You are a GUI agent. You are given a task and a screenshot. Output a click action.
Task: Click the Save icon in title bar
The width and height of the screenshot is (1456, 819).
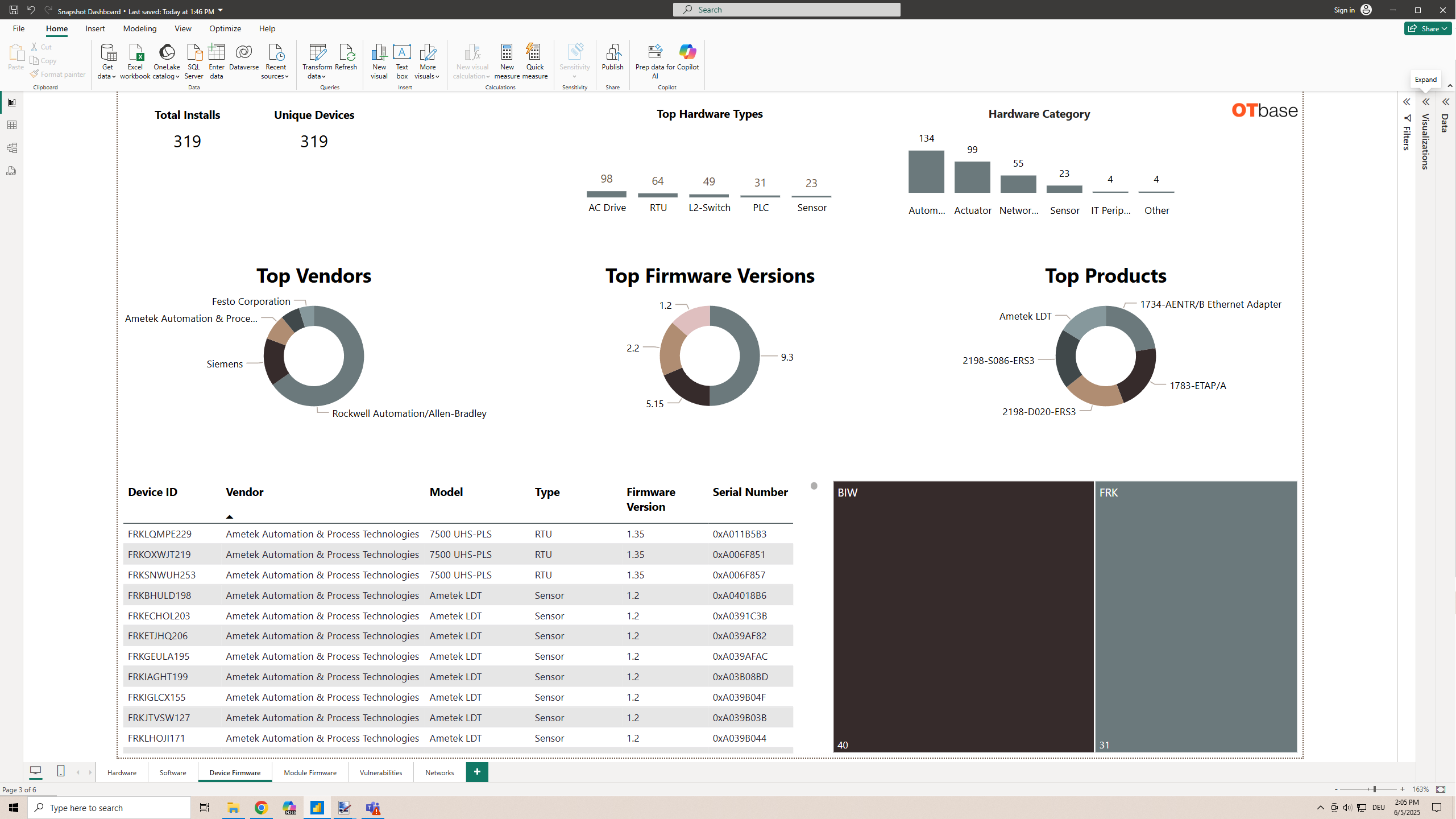coord(14,10)
